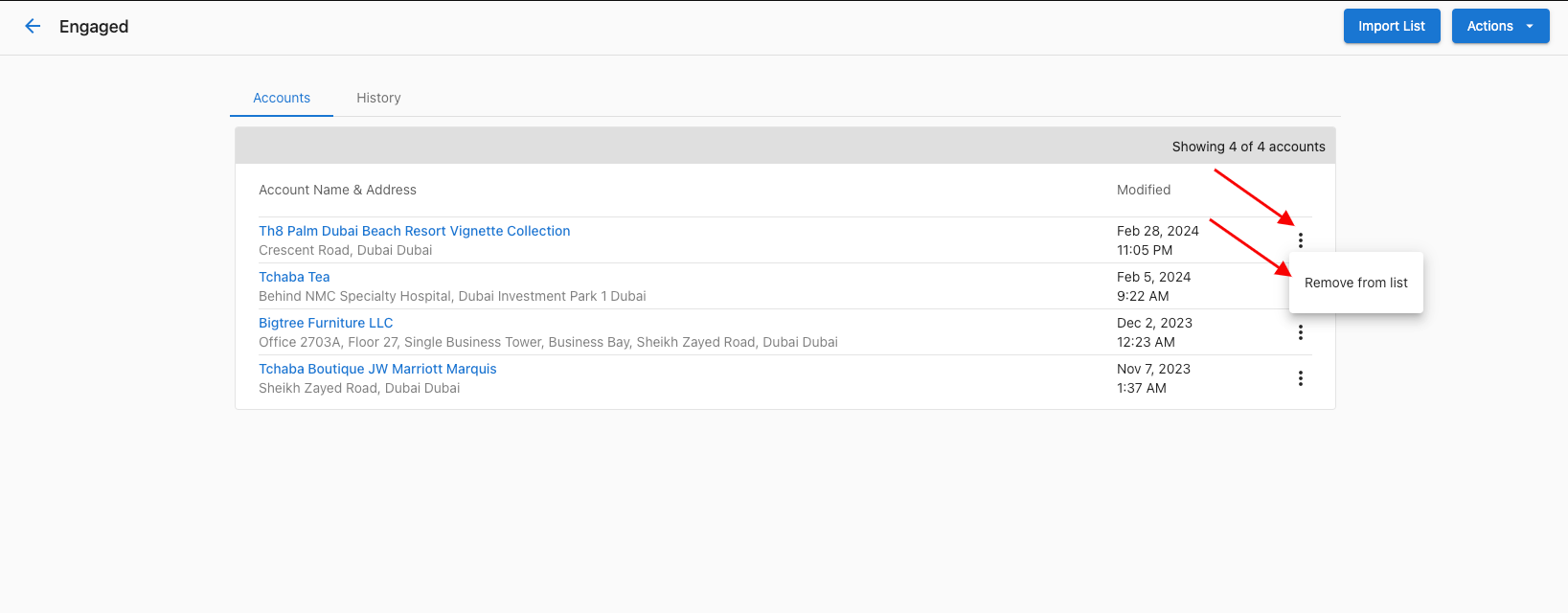Switch to the History tab
1568x613 pixels.
point(378,98)
